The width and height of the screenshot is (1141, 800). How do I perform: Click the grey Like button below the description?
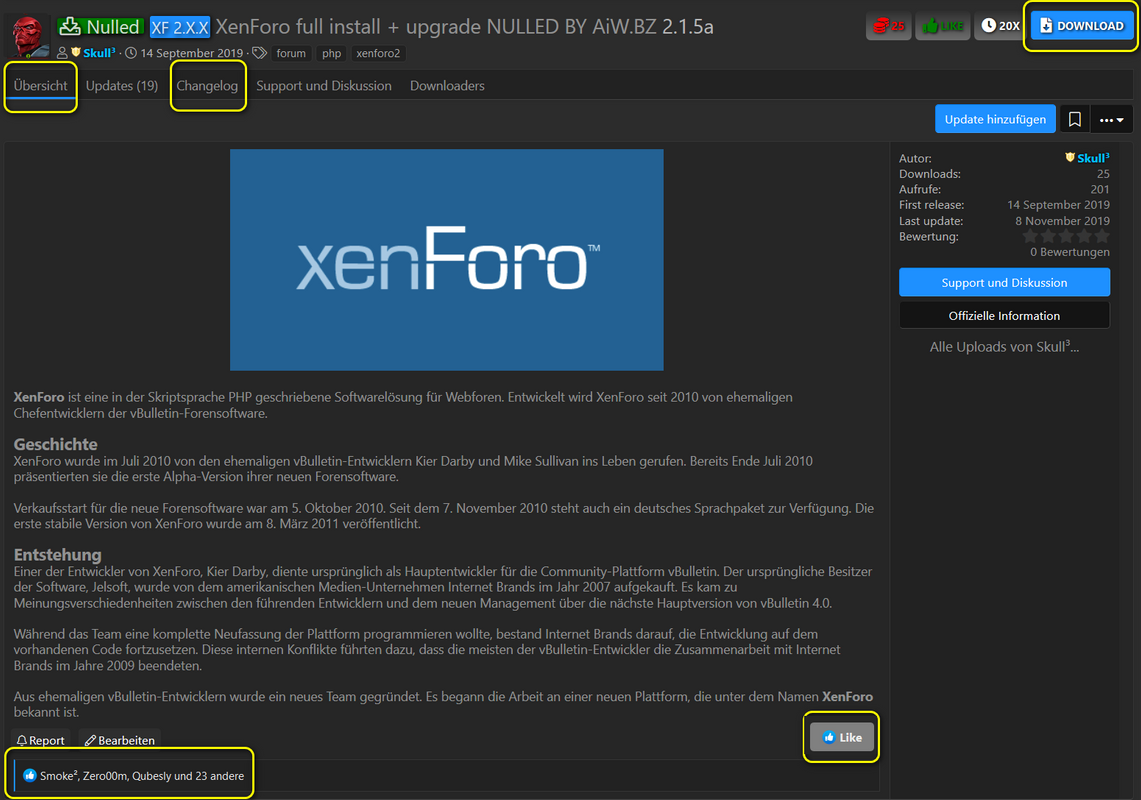point(842,737)
